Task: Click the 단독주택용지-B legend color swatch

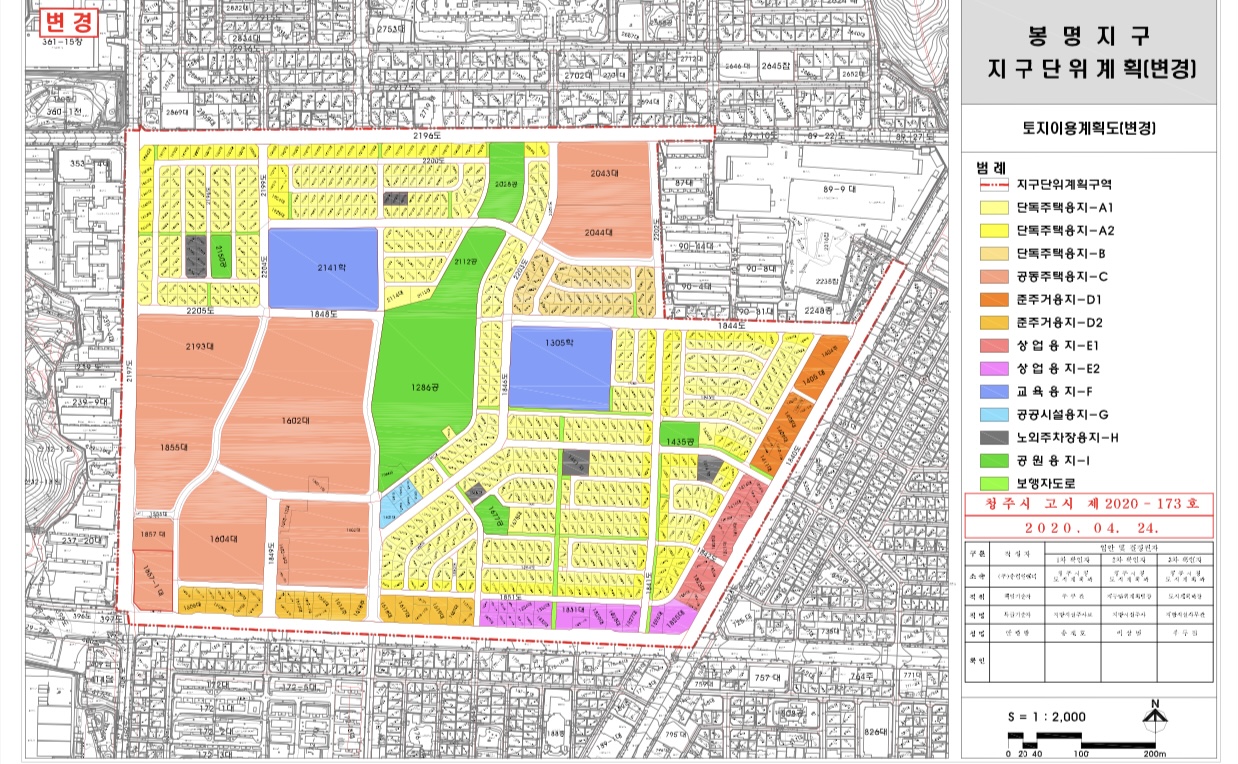Action: coord(992,254)
